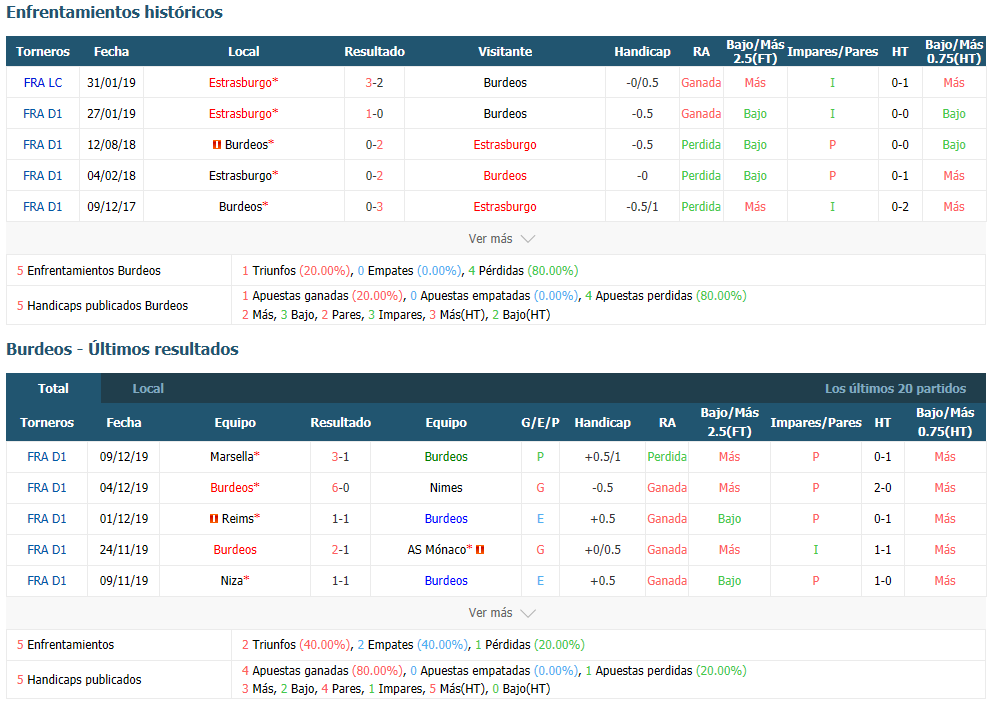
Task: Click the +0.5/1 handicap value
Action: [x=602, y=456]
